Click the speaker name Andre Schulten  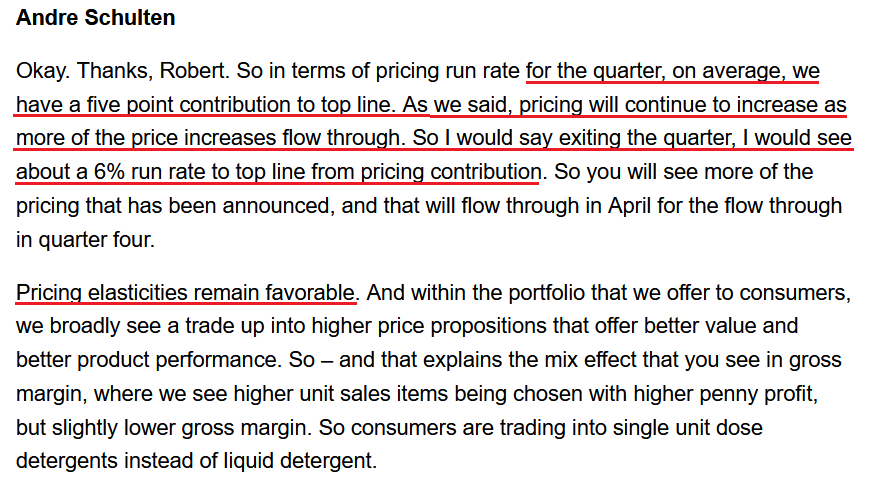[95, 18]
